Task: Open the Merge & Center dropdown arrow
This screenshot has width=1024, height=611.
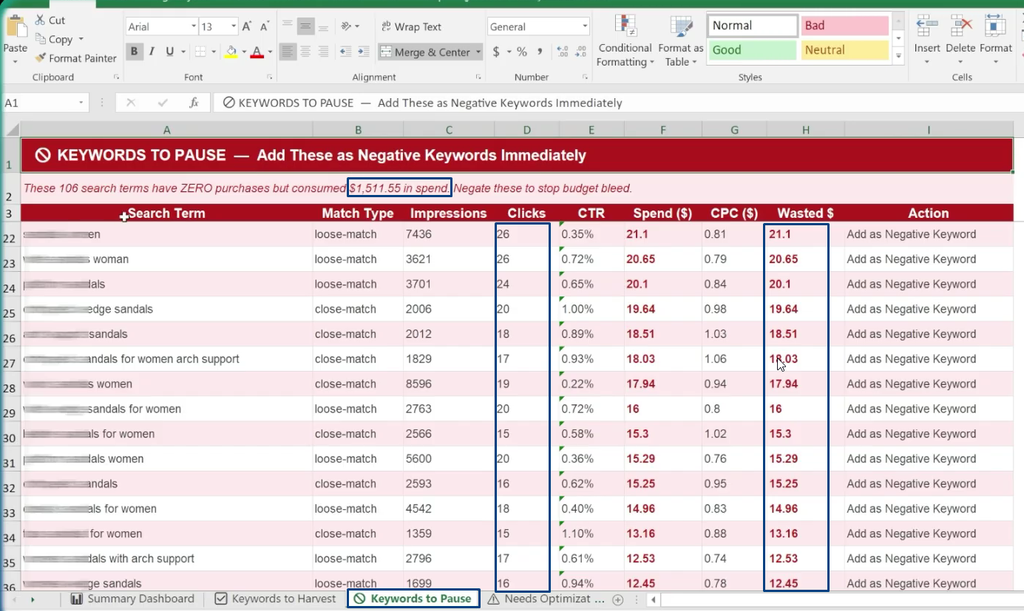Action: pos(479,52)
